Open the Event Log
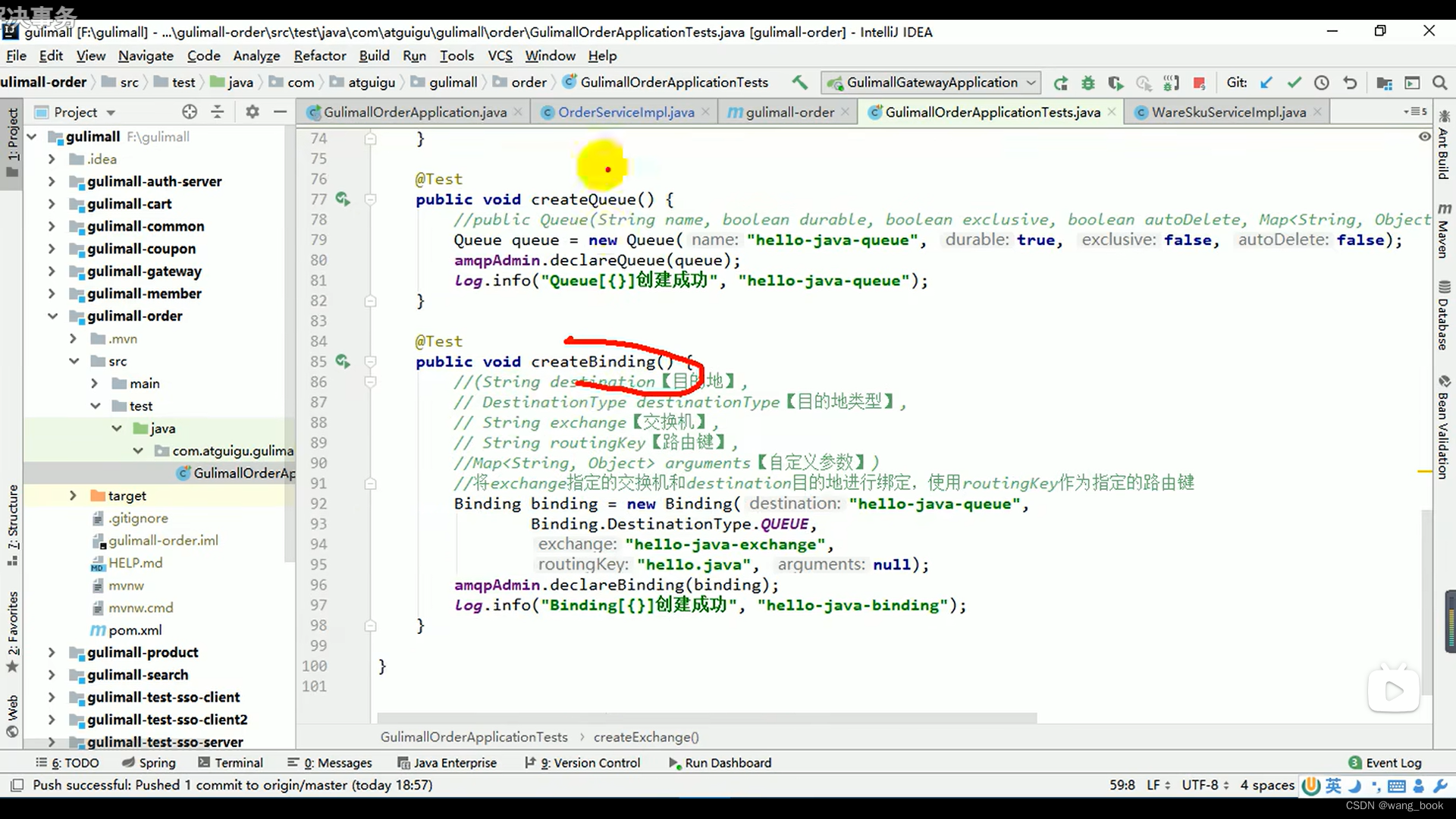Viewport: 1456px width, 819px height. click(1385, 763)
